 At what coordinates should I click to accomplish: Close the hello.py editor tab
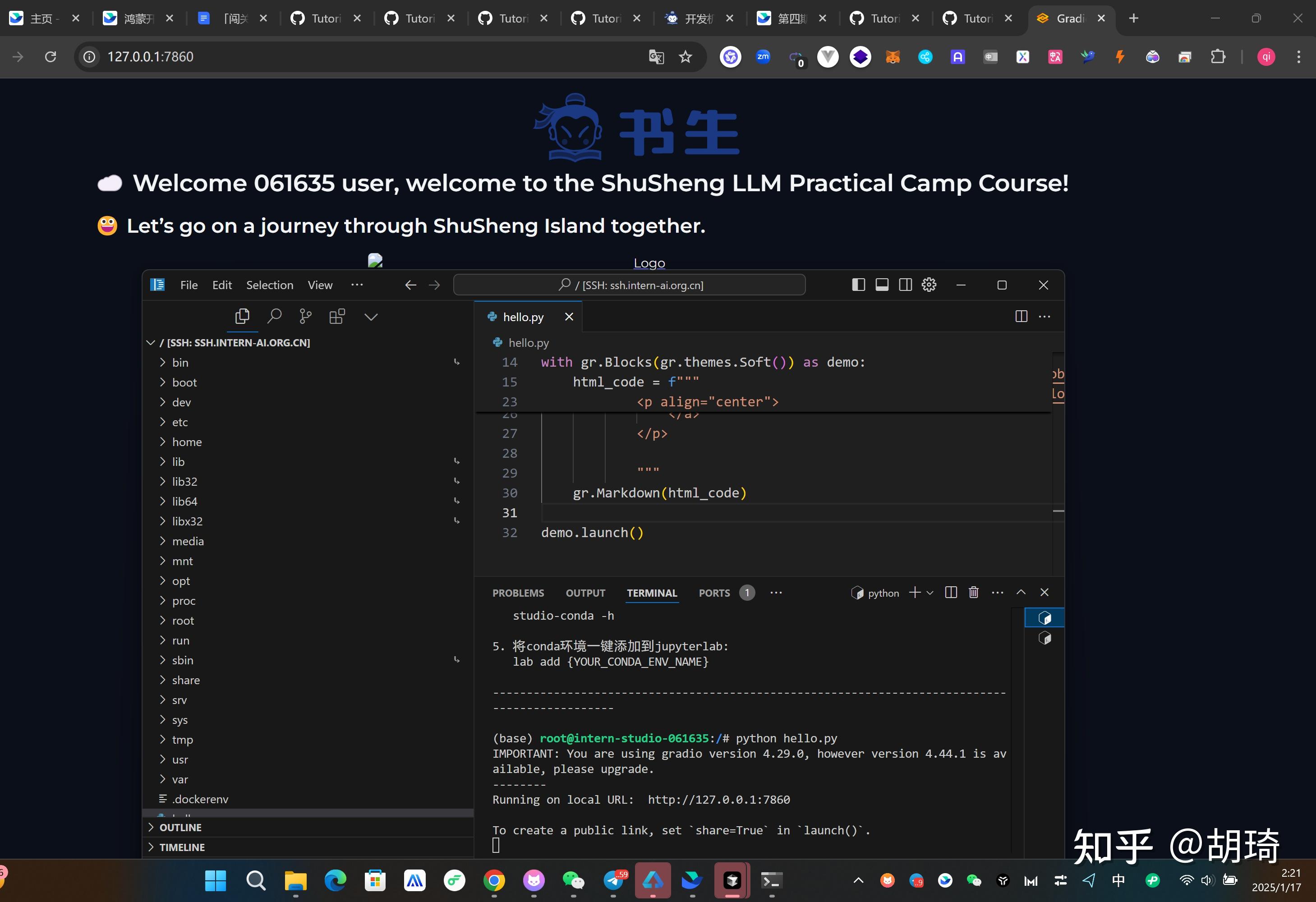(569, 317)
